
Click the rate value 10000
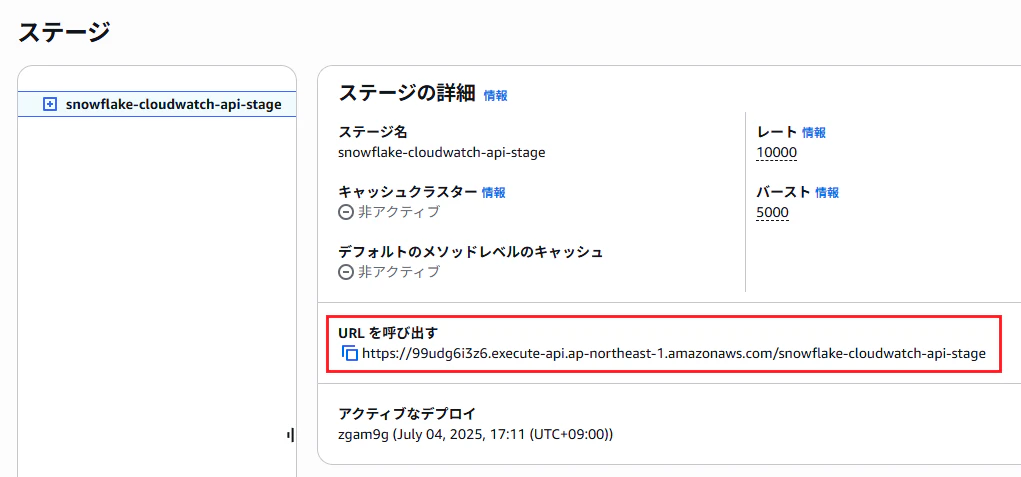[x=777, y=153]
